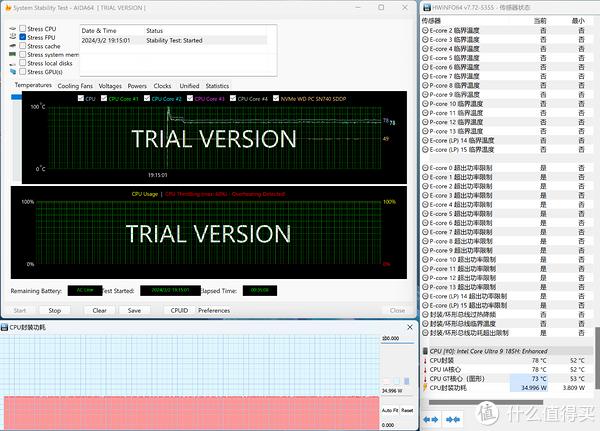The width and height of the screenshot is (600, 431).
Task: Click the Stress GPU(s) monitor icon
Action: coord(13,72)
